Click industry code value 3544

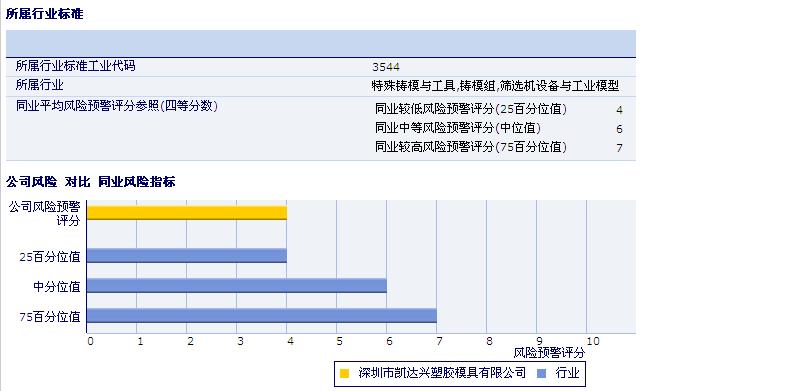point(386,68)
